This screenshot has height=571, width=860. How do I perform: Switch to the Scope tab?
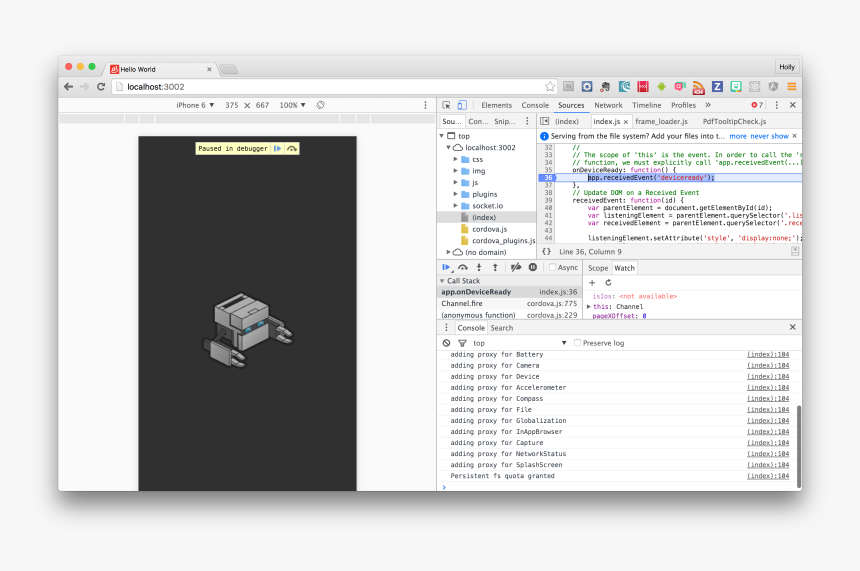(598, 268)
